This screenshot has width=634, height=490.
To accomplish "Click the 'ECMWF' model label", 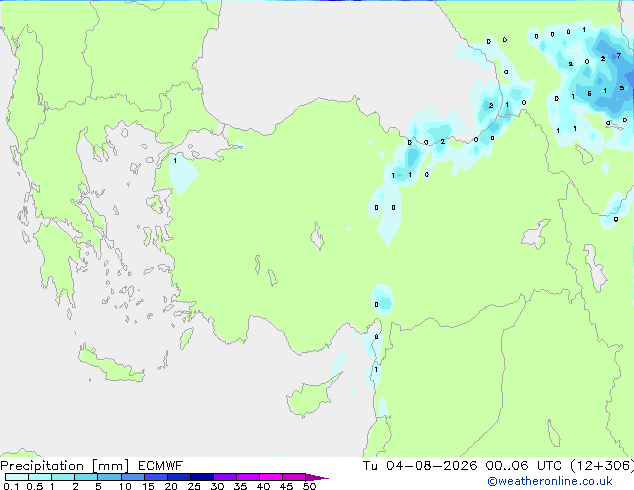I will (160, 466).
